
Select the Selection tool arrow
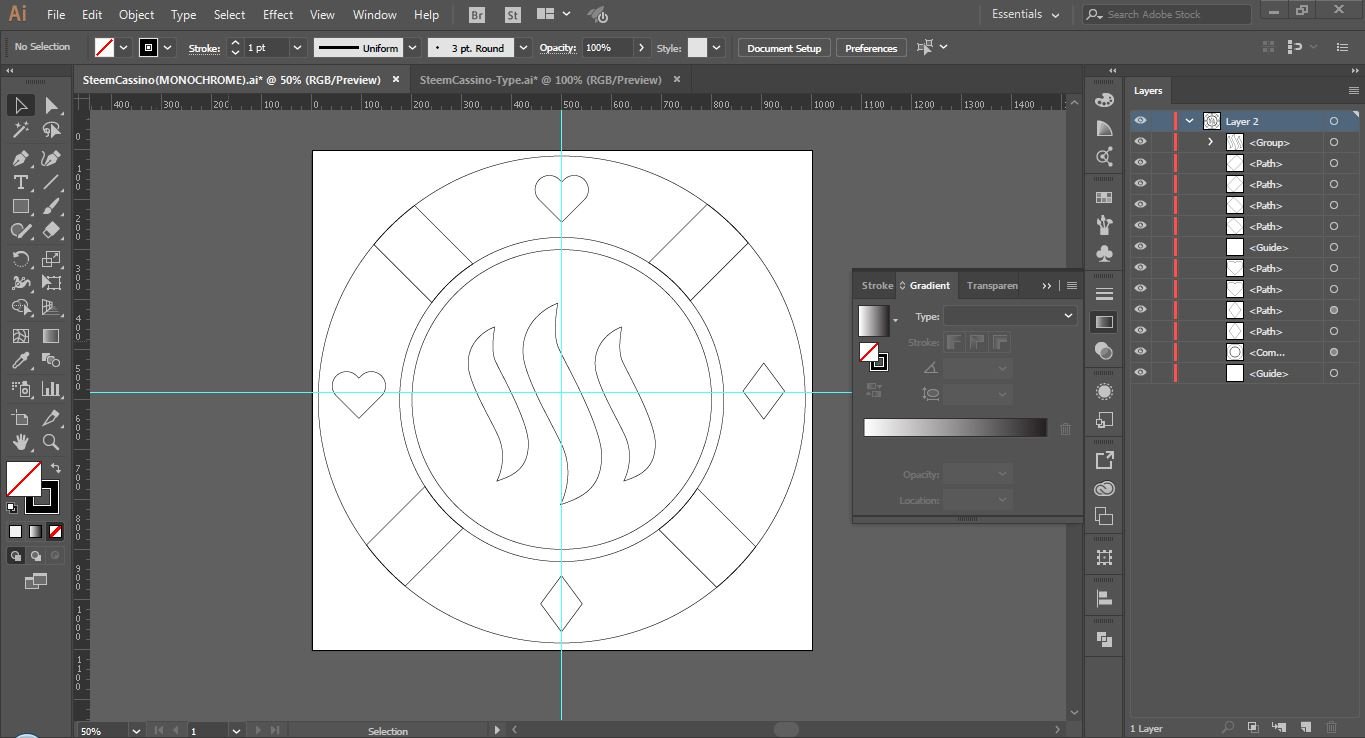coord(20,105)
